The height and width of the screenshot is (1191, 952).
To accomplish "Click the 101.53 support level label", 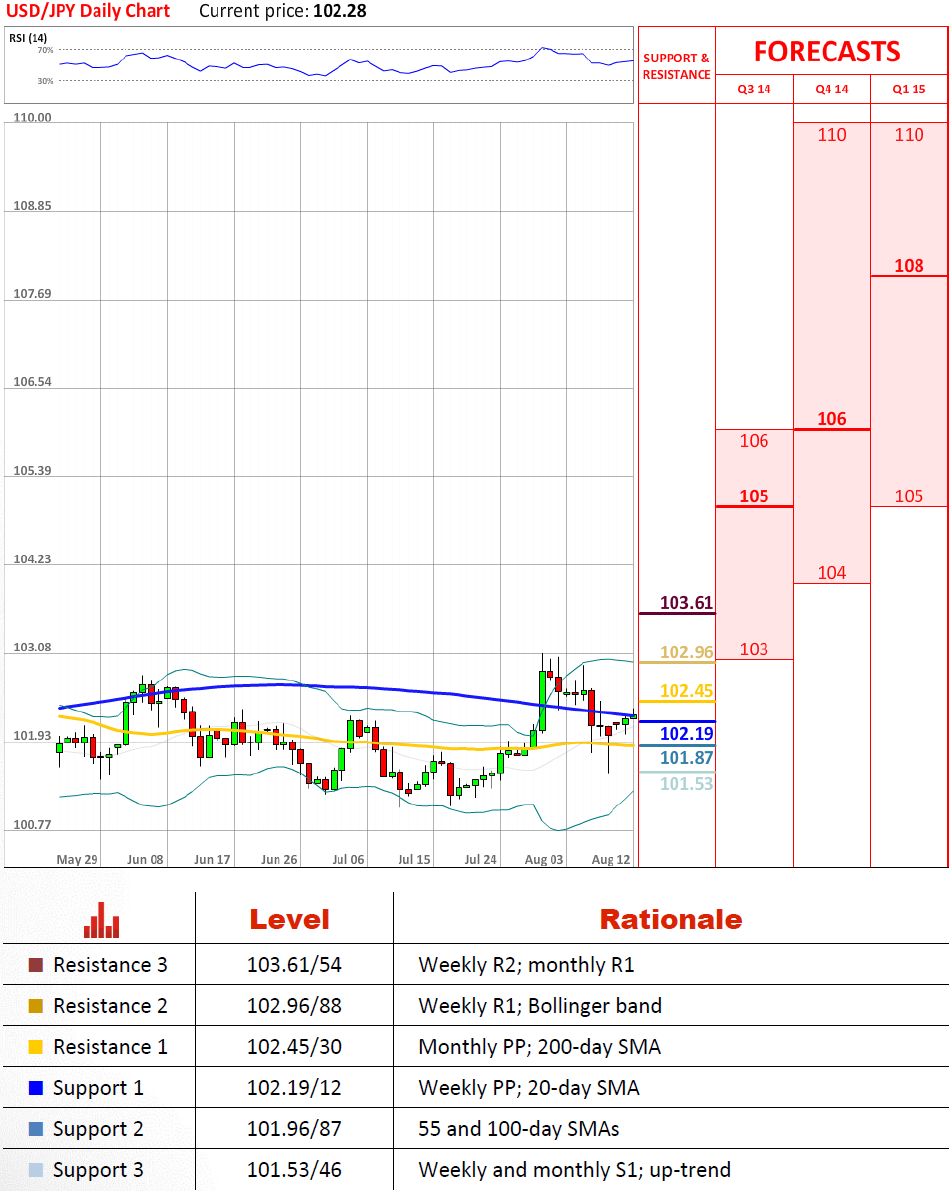I will point(686,784).
